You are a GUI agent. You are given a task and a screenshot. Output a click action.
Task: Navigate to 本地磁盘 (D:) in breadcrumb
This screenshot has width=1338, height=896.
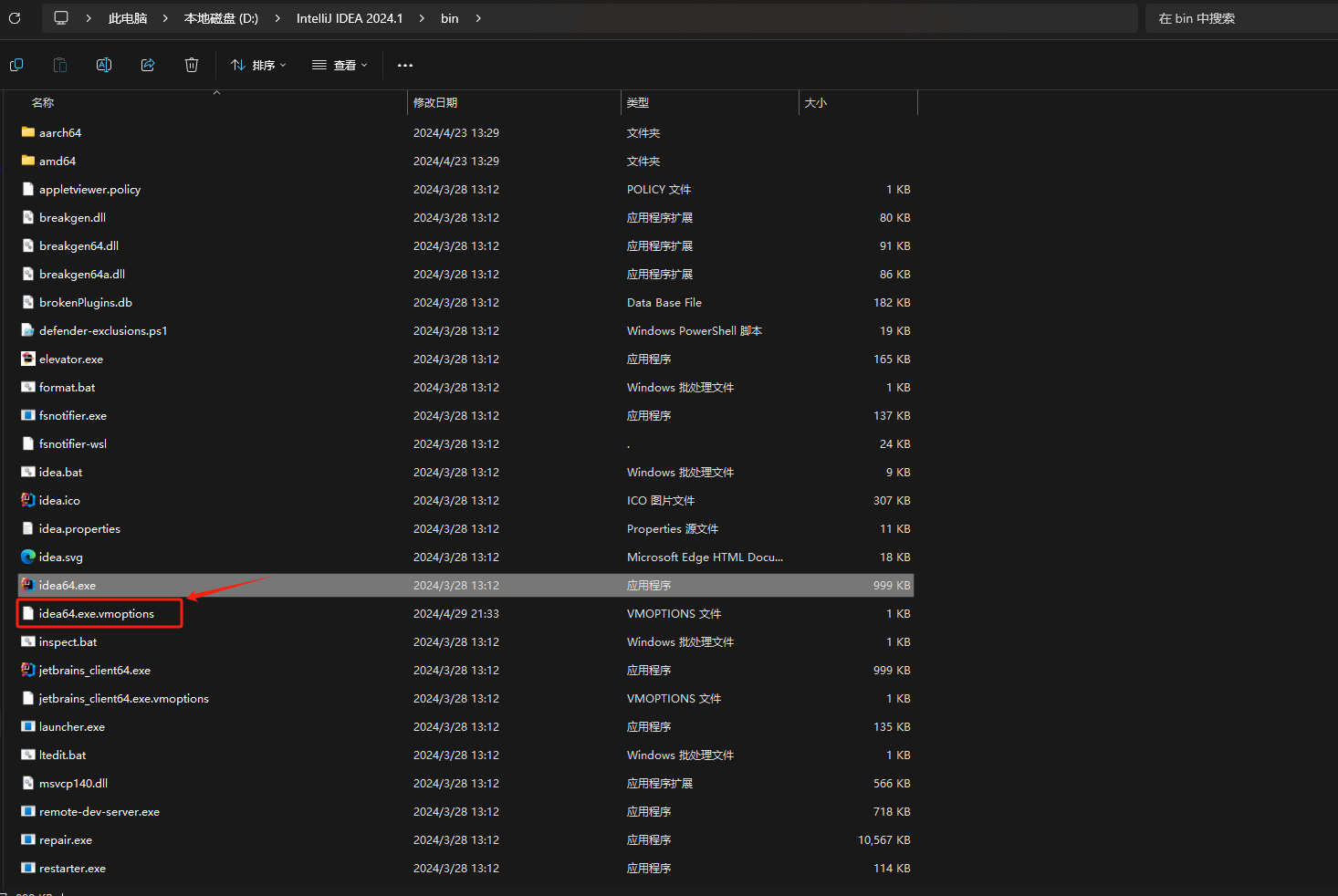click(x=221, y=18)
